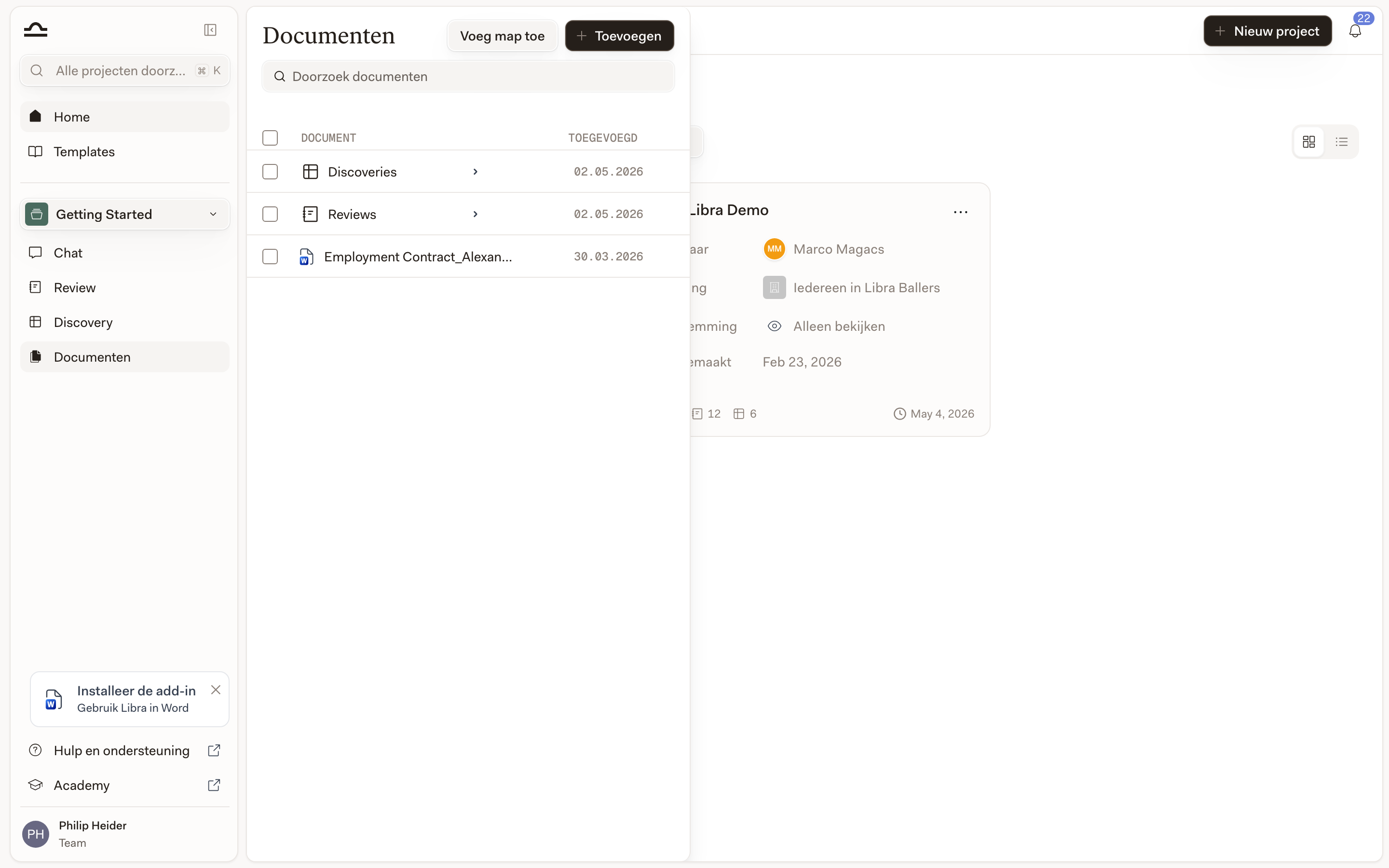
Task: Click external link icon beside Hulp en ondersteuning
Action: 214,750
